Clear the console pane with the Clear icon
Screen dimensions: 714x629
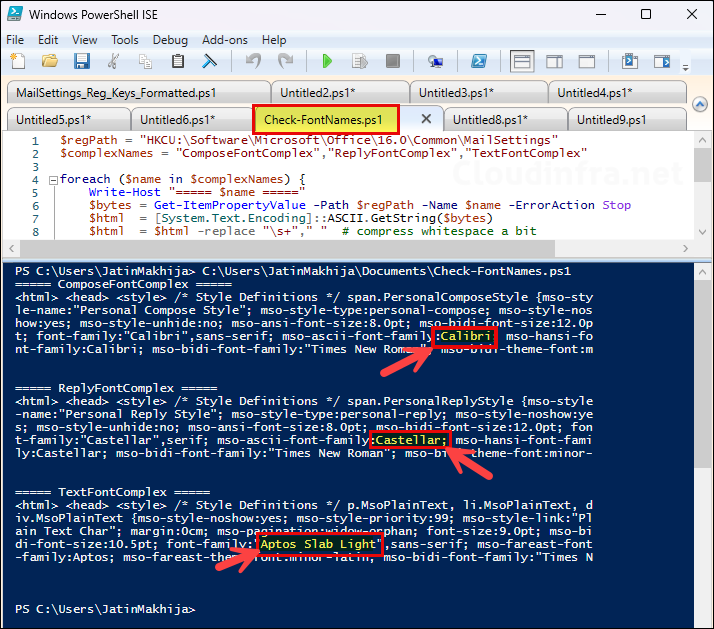(209, 61)
